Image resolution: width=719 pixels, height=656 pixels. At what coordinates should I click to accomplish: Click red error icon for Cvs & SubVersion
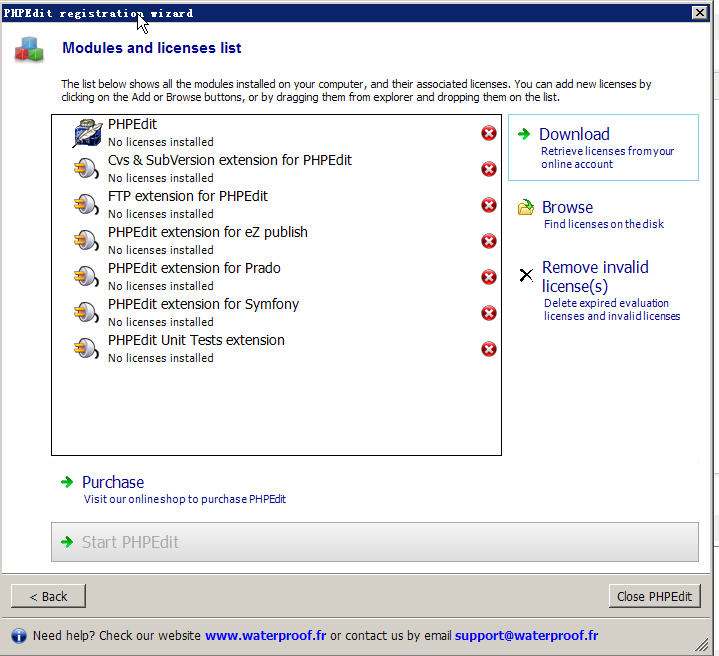[x=489, y=169]
